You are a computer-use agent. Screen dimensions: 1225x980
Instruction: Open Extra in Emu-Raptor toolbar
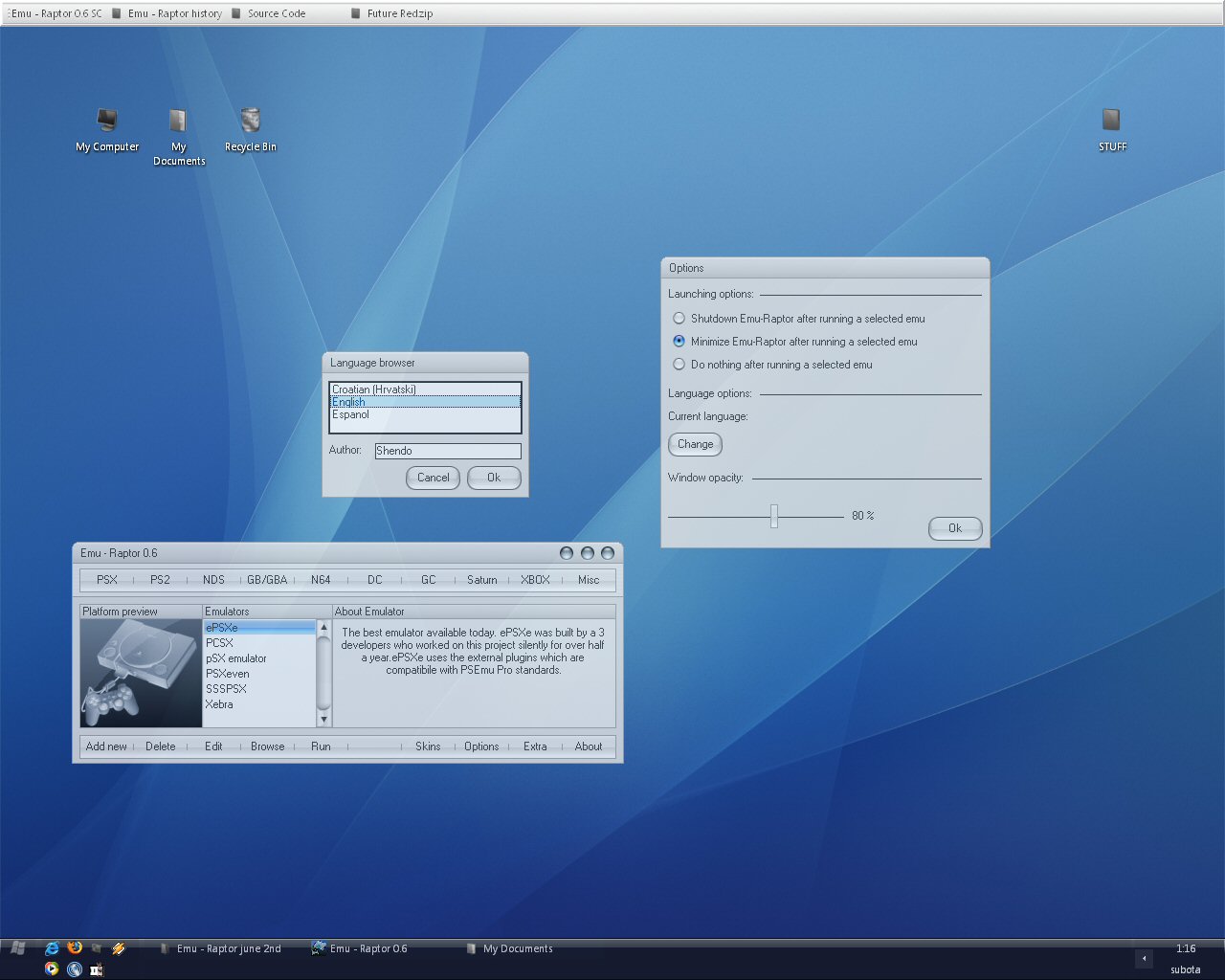tap(535, 746)
